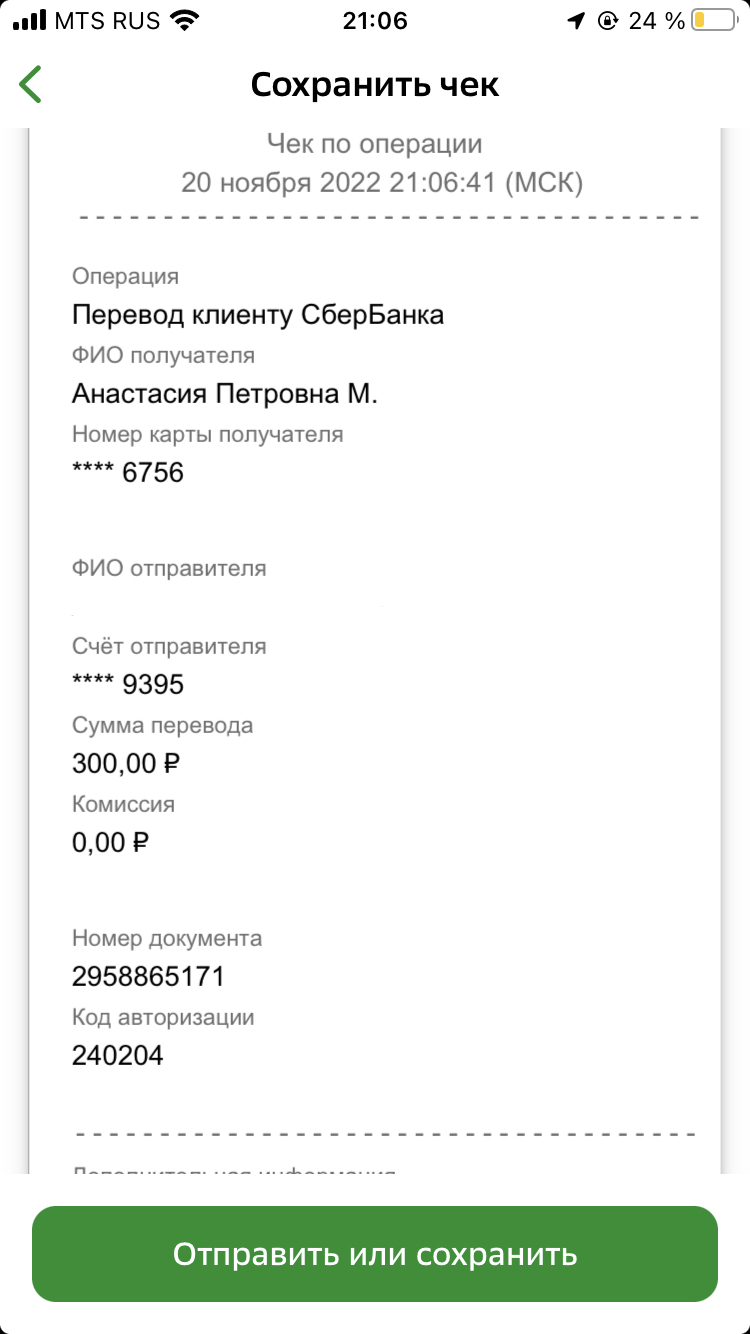
Task: Tap the MTS RUS carrier label
Action: (x=107, y=20)
